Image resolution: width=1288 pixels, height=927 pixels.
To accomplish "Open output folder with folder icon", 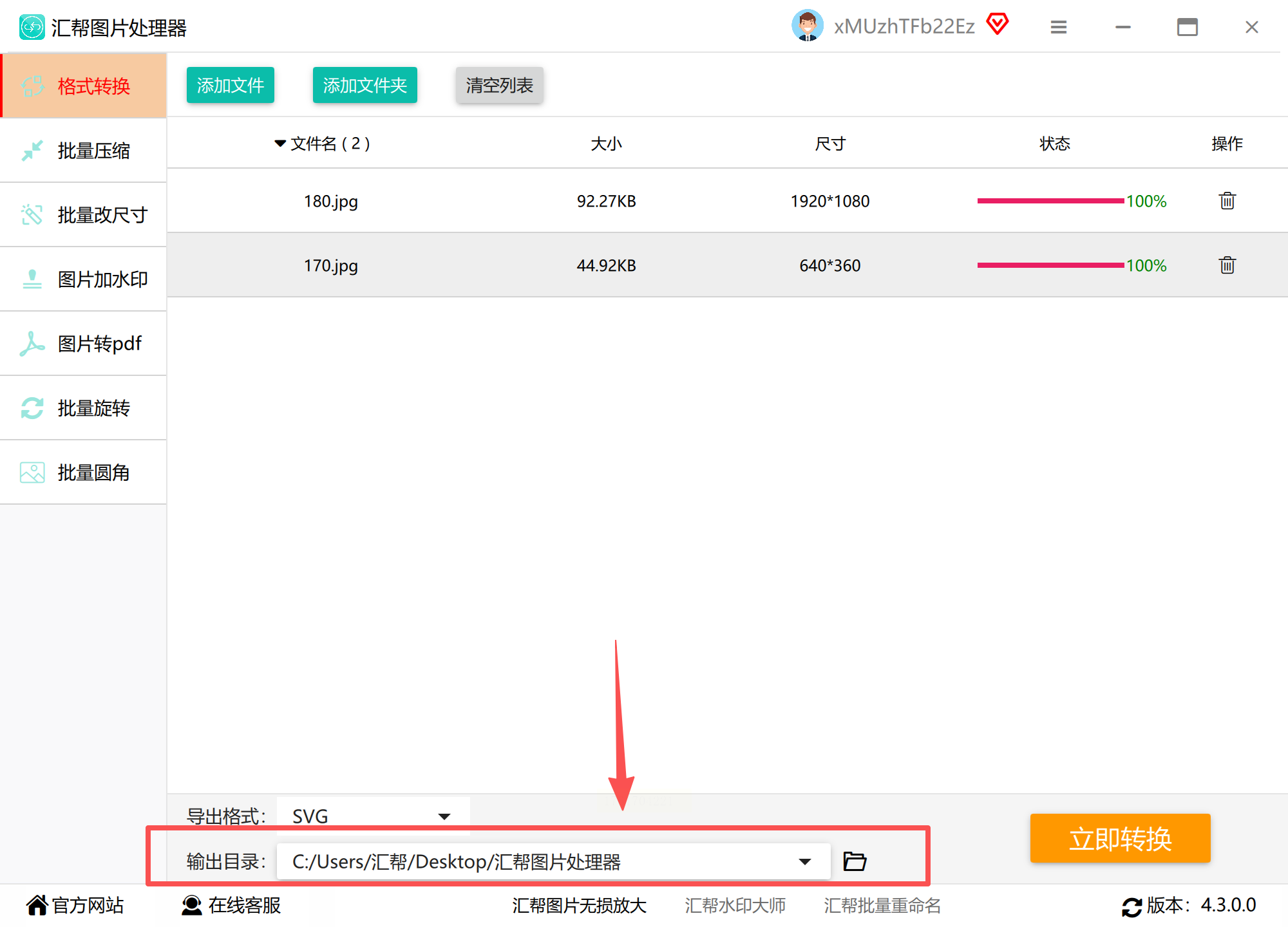I will (855, 861).
